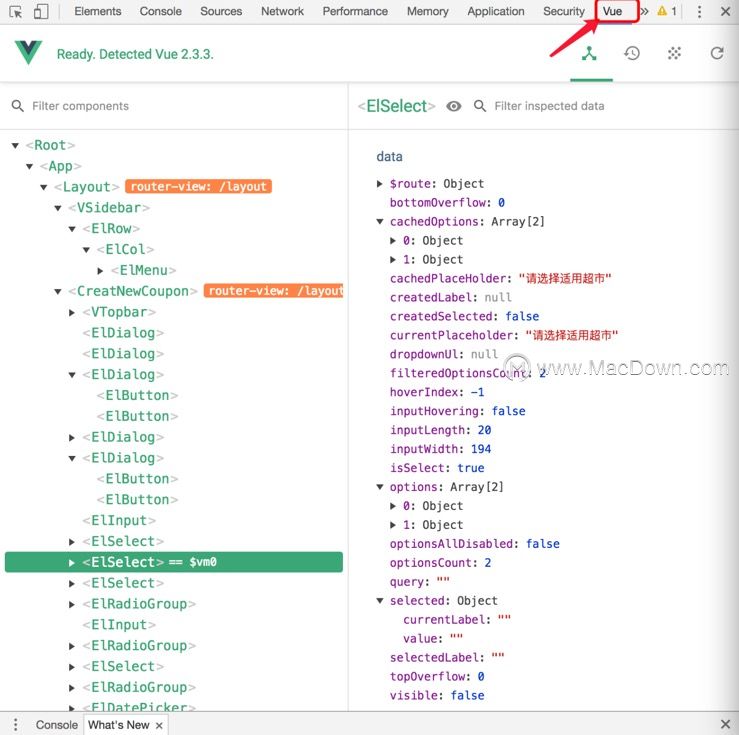Viewport: 739px width, 735px height.
Task: Click the topOverflow: 0 row
Action: 437,677
